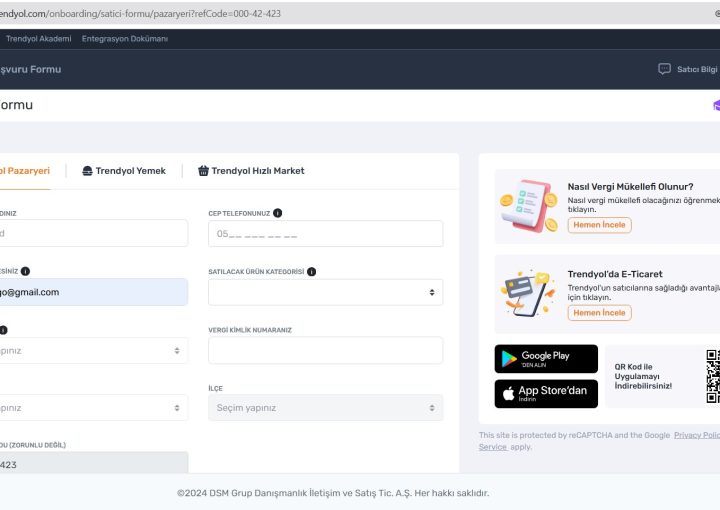The width and height of the screenshot is (720, 510).
Task: Open Trendyol Akademi menu link
Action: [39, 39]
